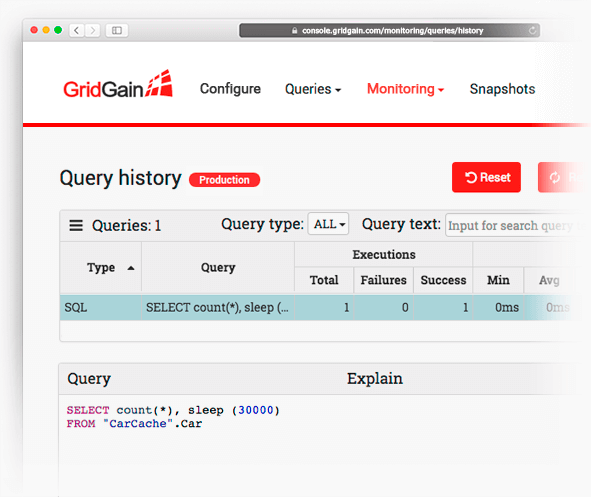Click the Production cluster badge
591x497 pixels.
pyautogui.click(x=224, y=180)
